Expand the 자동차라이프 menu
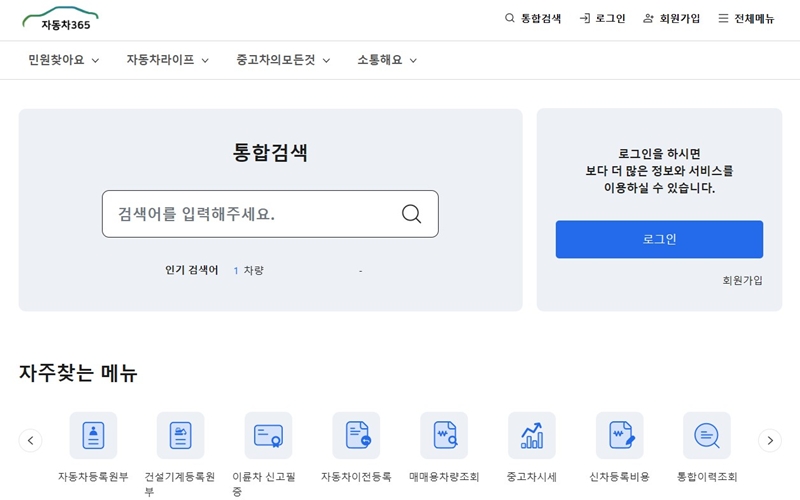The height and width of the screenshot is (500, 800). 168,60
